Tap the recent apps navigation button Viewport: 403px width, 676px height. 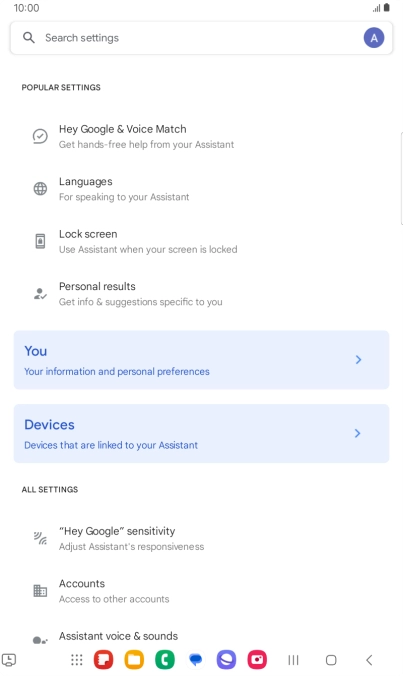coord(294,660)
